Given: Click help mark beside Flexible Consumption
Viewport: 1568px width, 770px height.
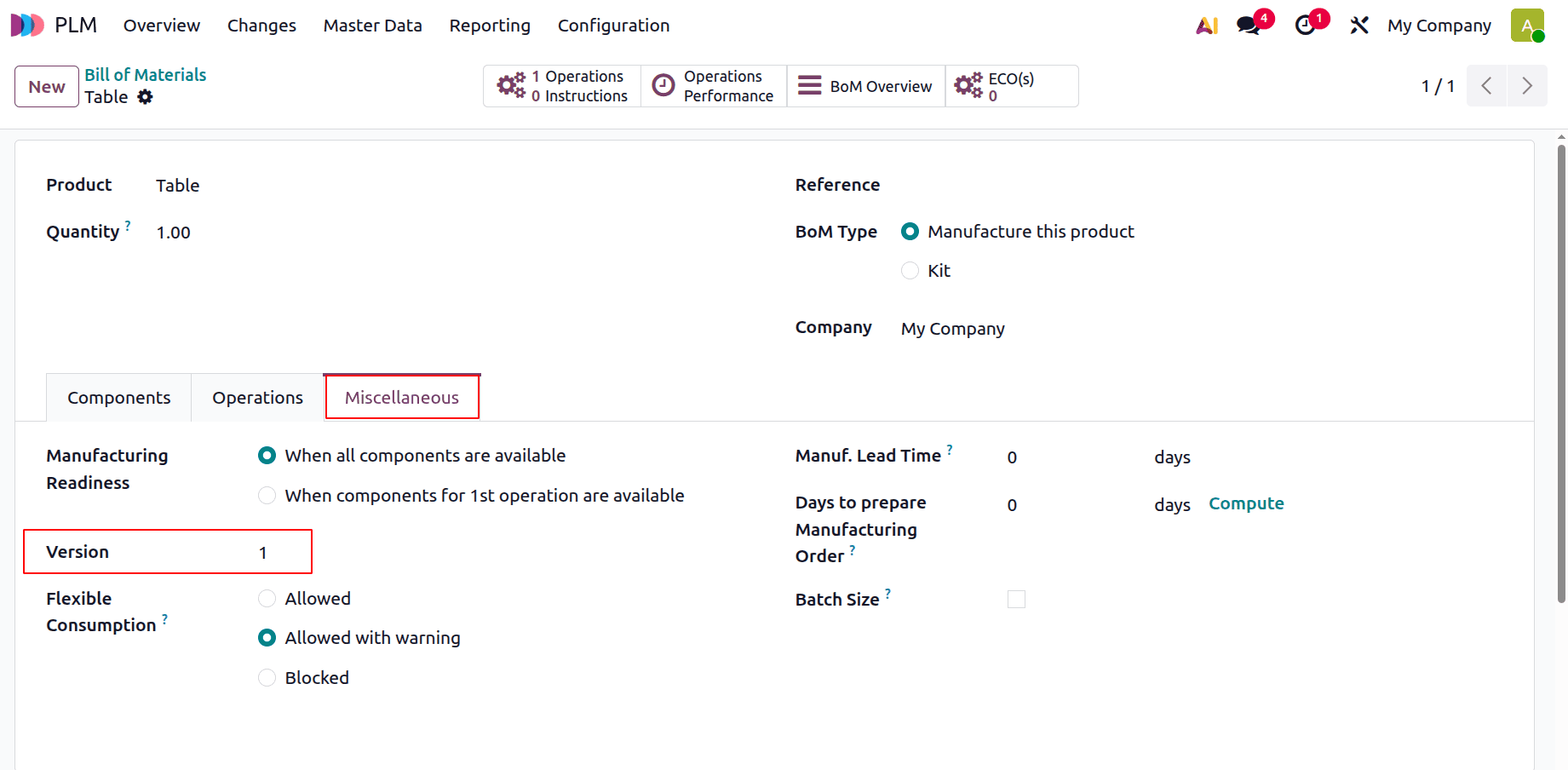Looking at the screenshot, I should [x=164, y=619].
